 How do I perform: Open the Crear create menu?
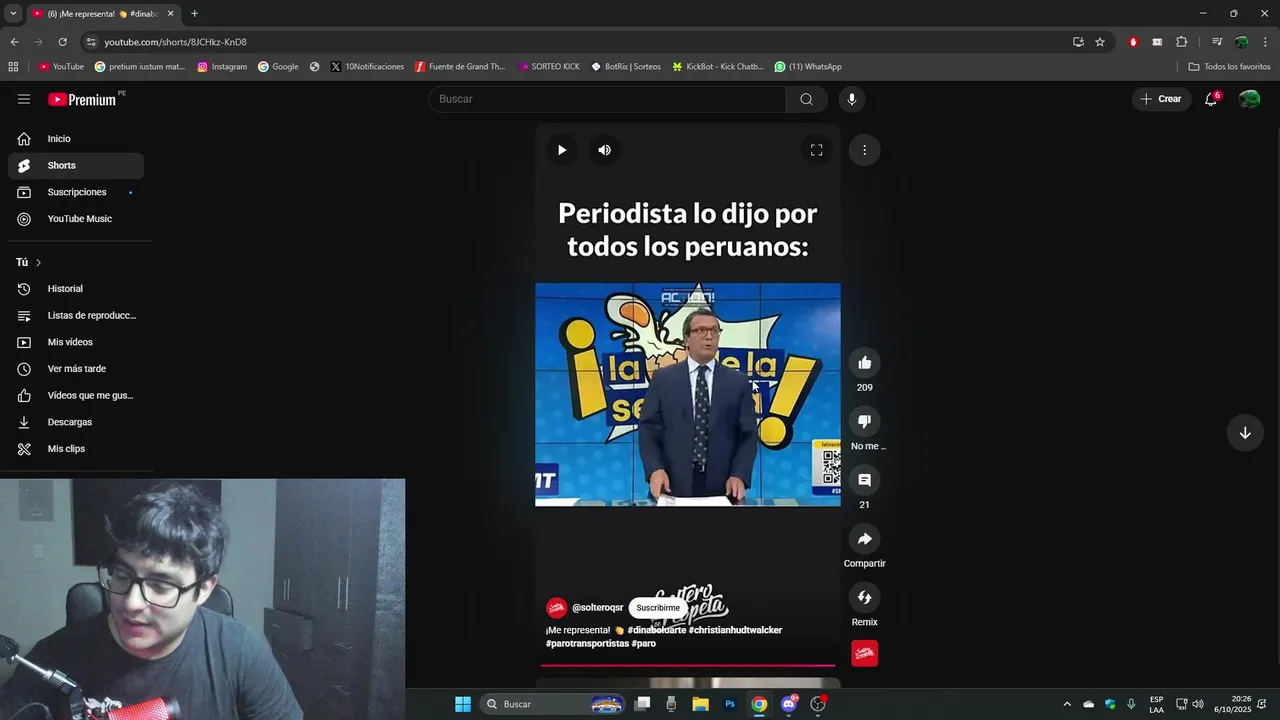[1161, 99]
